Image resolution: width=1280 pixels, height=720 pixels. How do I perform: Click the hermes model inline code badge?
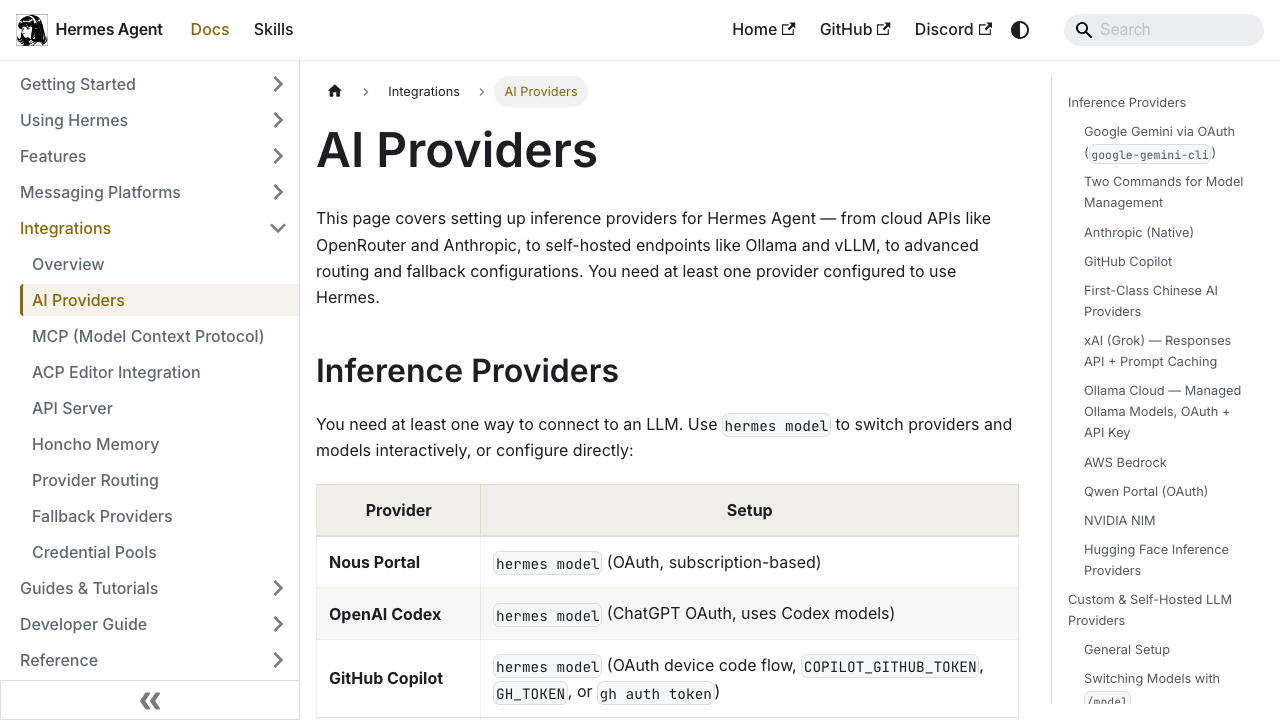[x=776, y=425]
